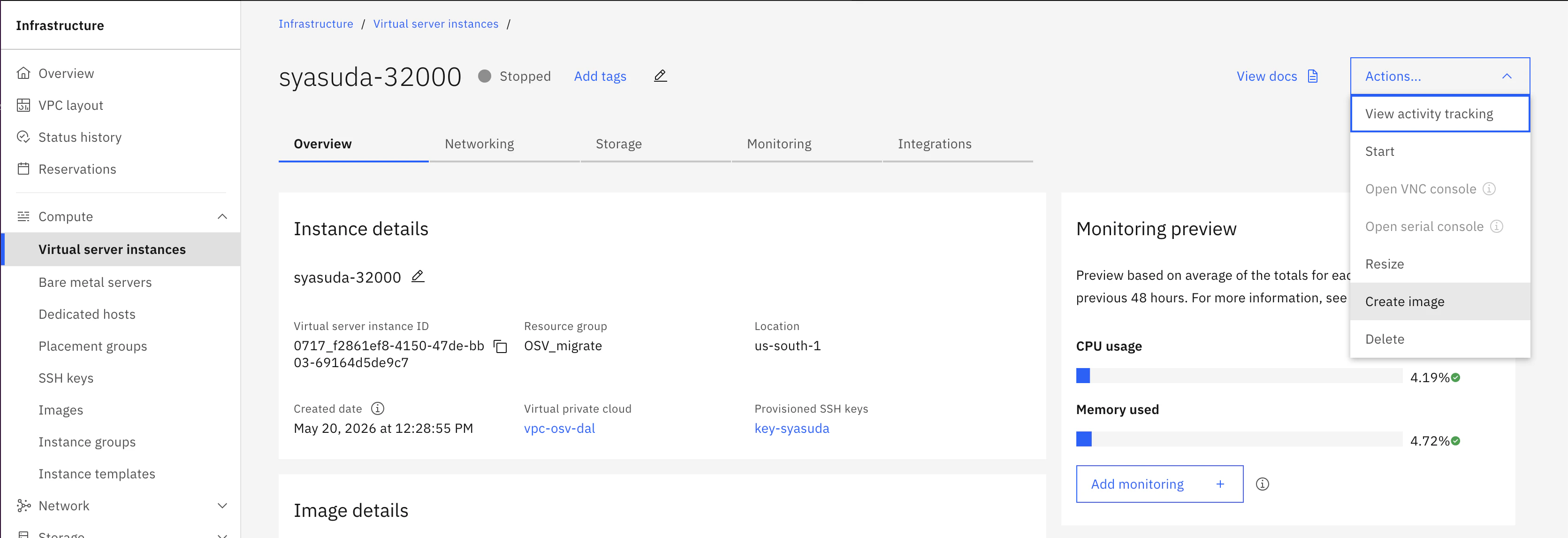Click the Monitoring preview heading

click(x=1157, y=229)
